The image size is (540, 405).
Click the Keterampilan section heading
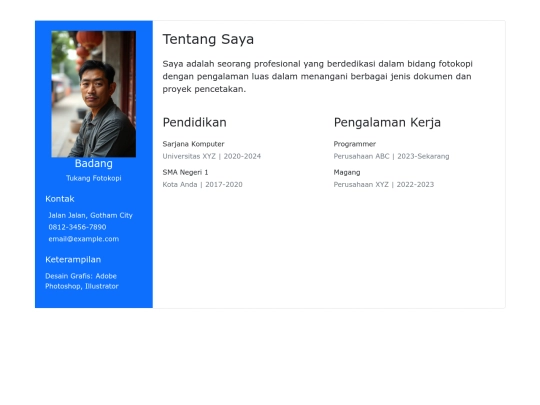pos(73,259)
